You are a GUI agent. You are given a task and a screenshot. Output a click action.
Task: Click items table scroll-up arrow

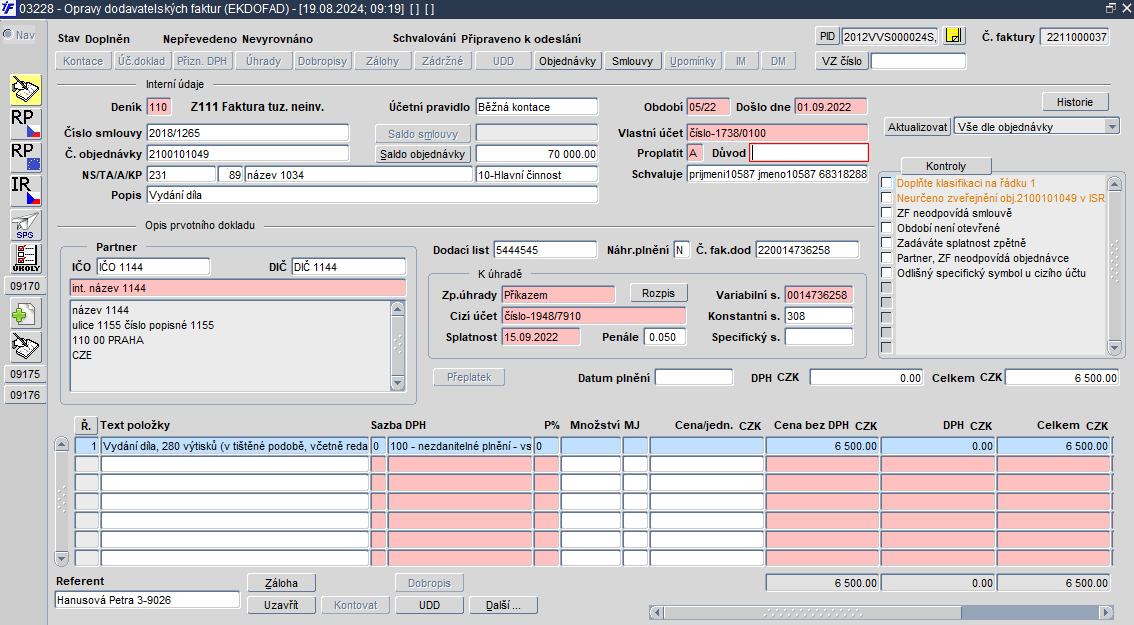tap(61, 445)
